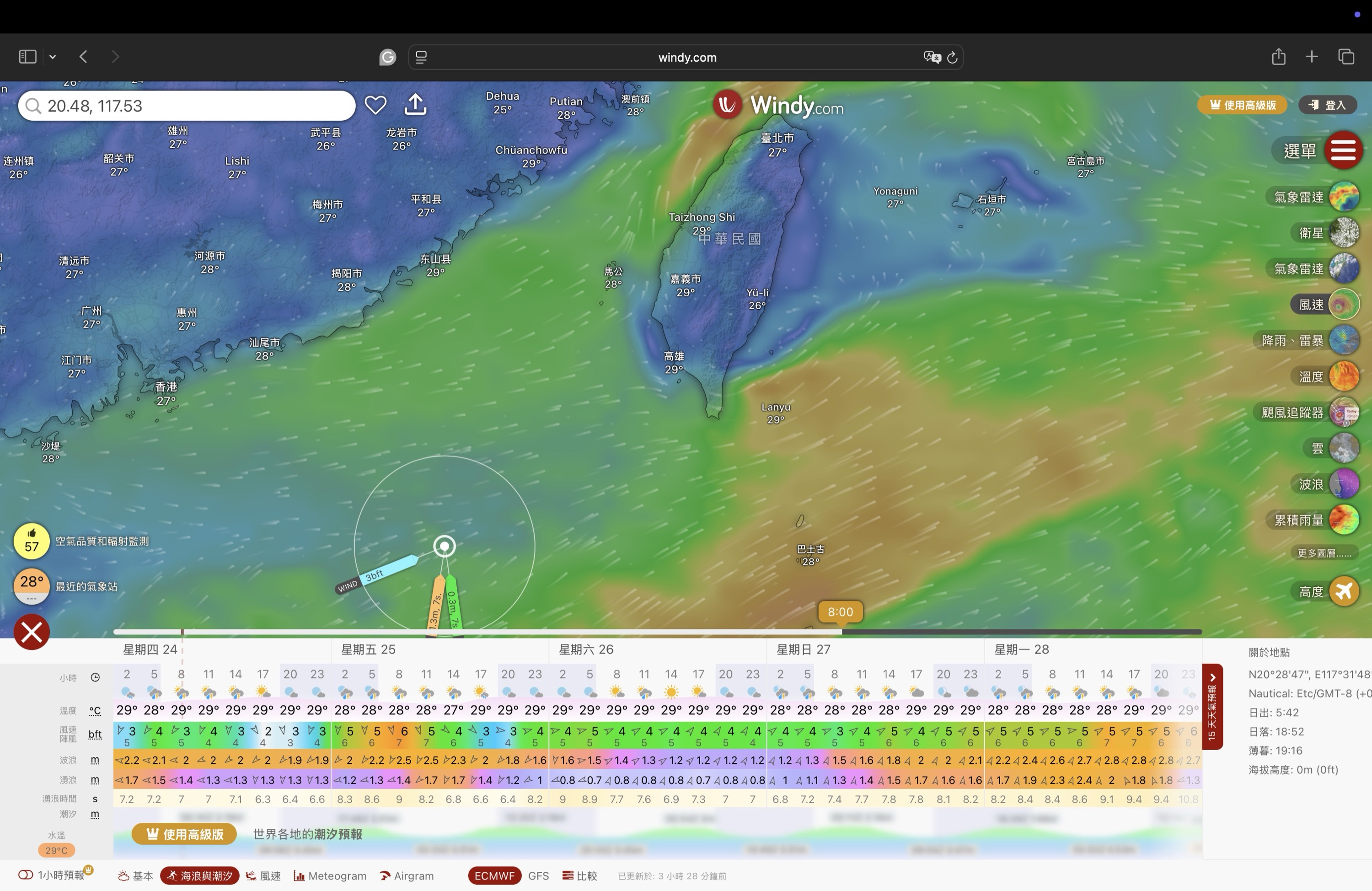Share location using the upload icon beside search

pos(415,105)
